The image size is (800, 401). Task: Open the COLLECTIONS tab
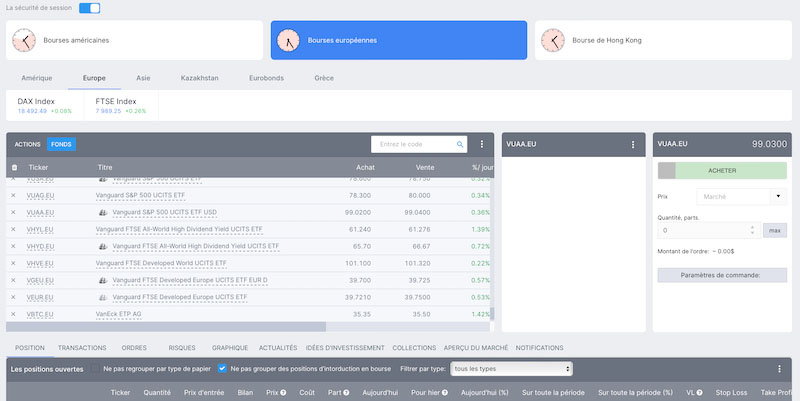(414, 347)
